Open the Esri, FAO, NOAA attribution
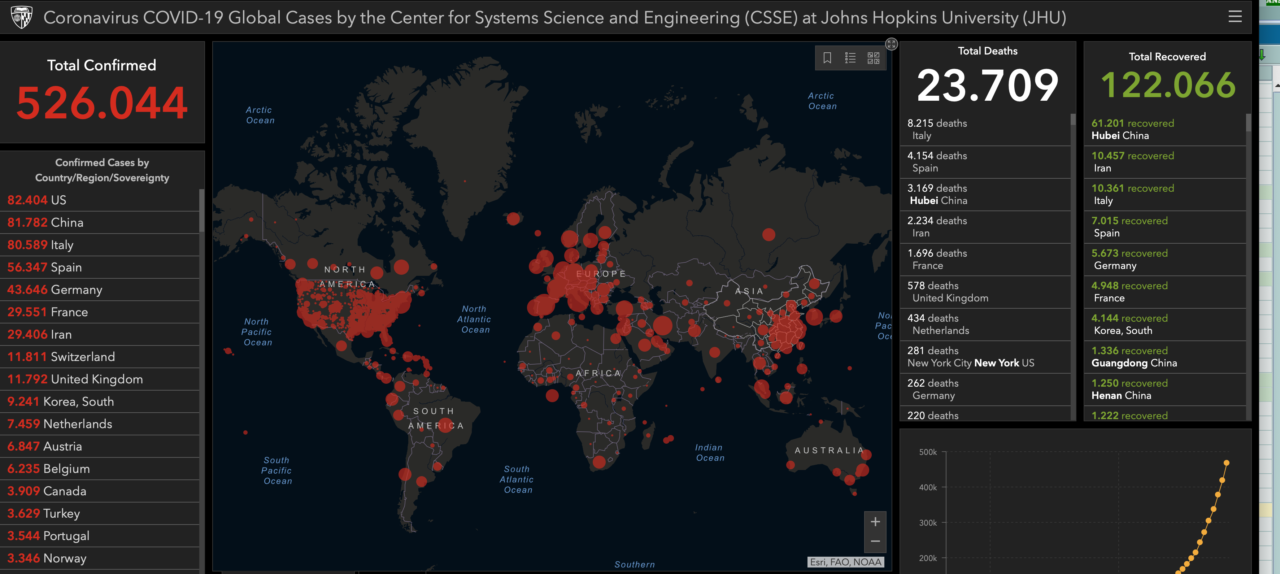 tap(846, 562)
